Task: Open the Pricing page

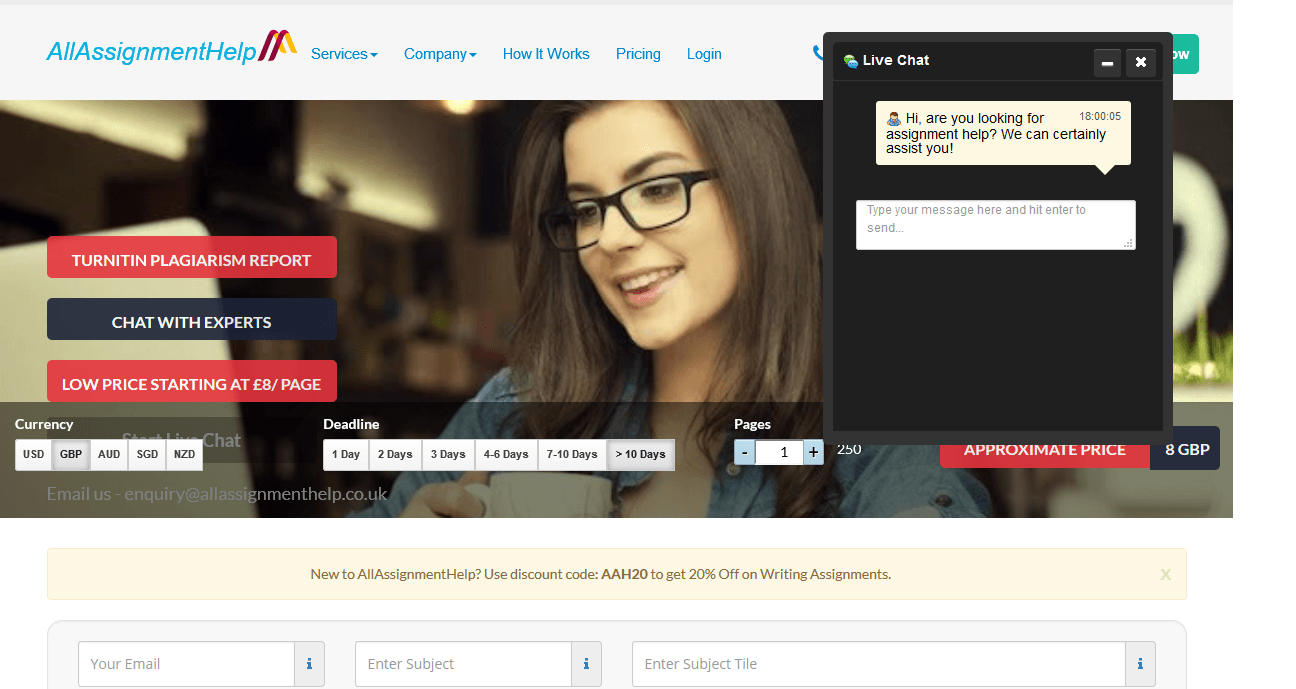Action: (638, 54)
